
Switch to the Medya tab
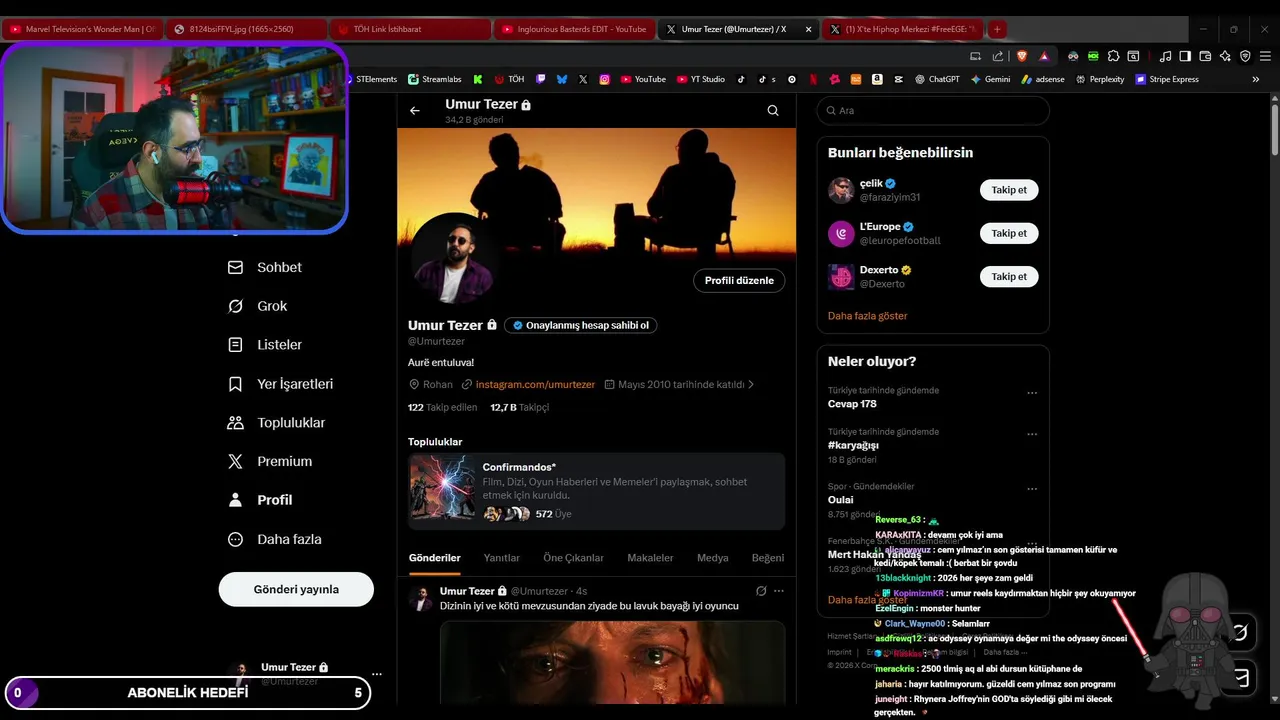coord(713,558)
